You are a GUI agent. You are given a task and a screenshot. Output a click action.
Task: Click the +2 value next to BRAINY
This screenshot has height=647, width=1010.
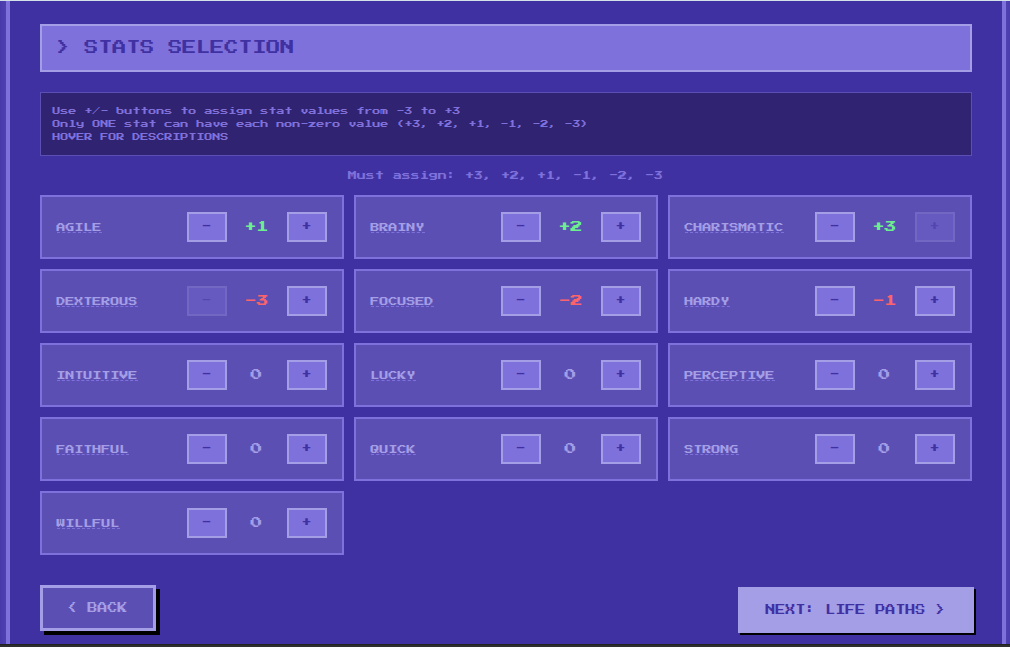(x=571, y=226)
